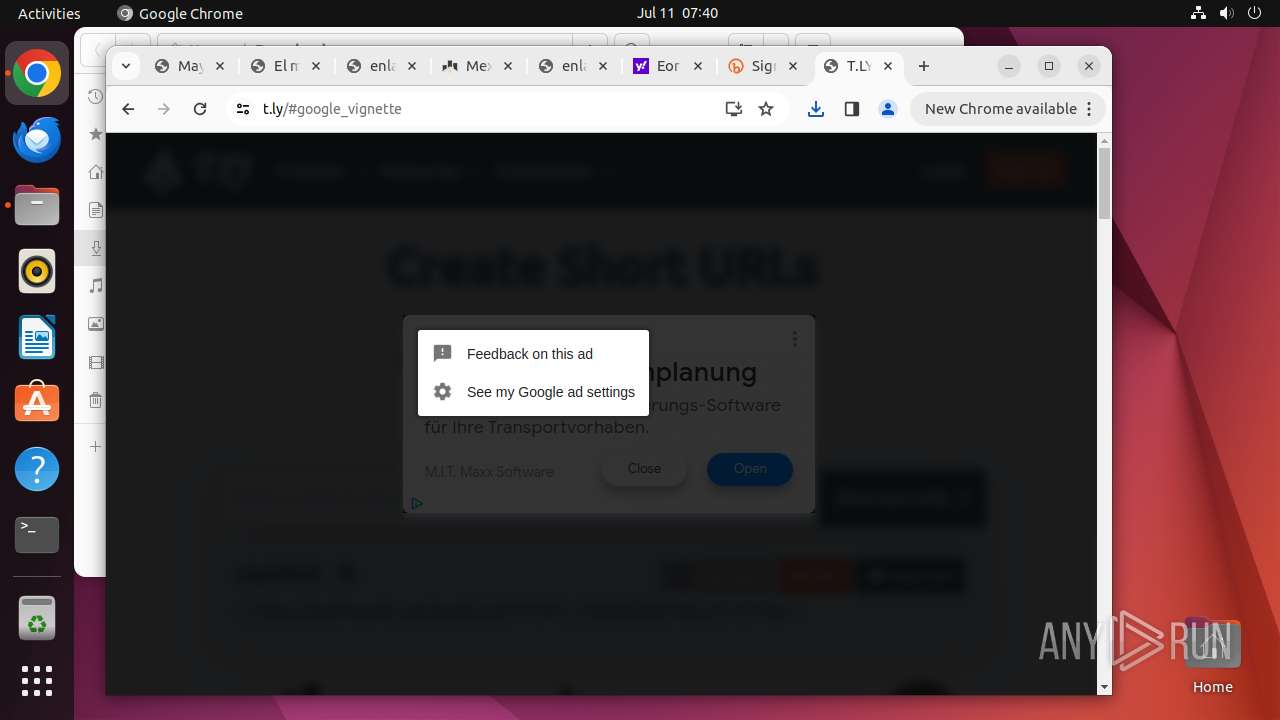
Task: Switch to the Yahoo 'Eor' tab
Action: click(x=668, y=66)
